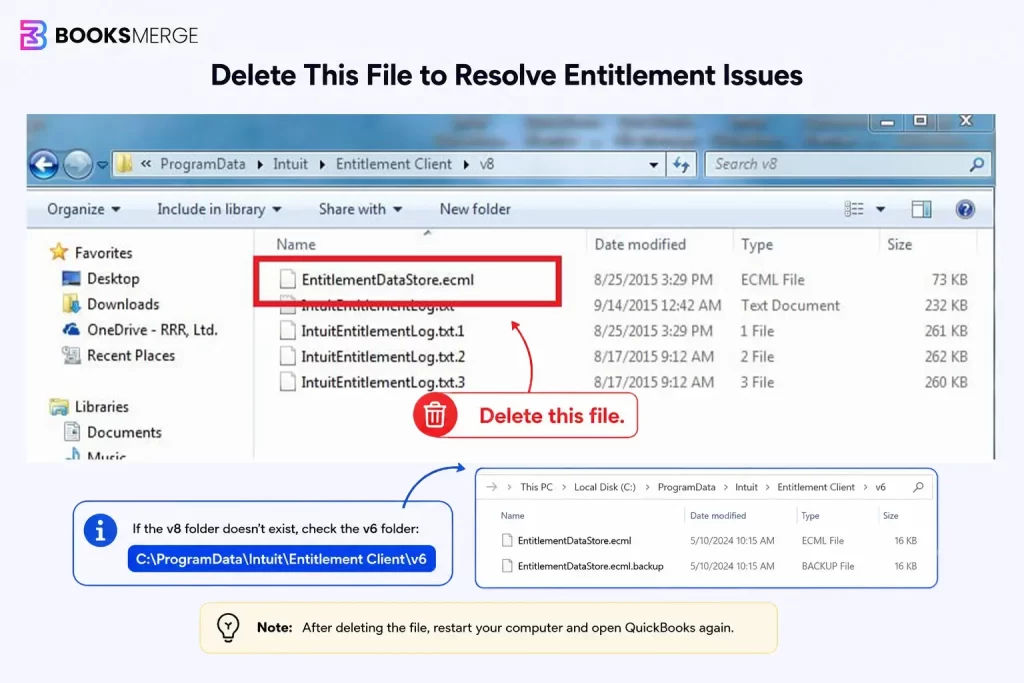1024x683 pixels.
Task: Click the Libraries folder icon
Action: coord(59,407)
